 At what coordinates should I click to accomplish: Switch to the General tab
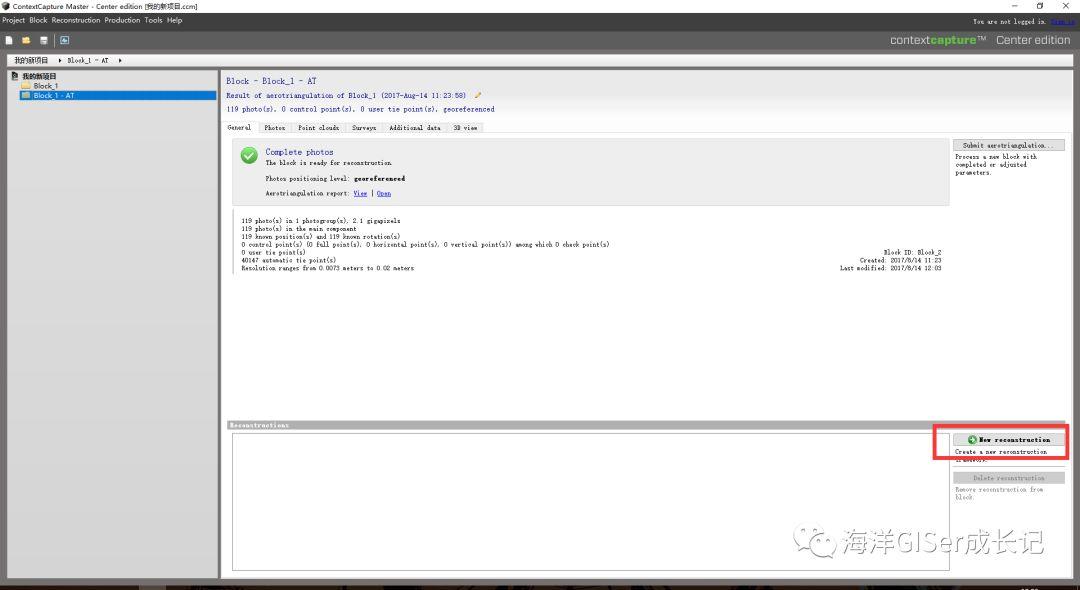(x=240, y=127)
